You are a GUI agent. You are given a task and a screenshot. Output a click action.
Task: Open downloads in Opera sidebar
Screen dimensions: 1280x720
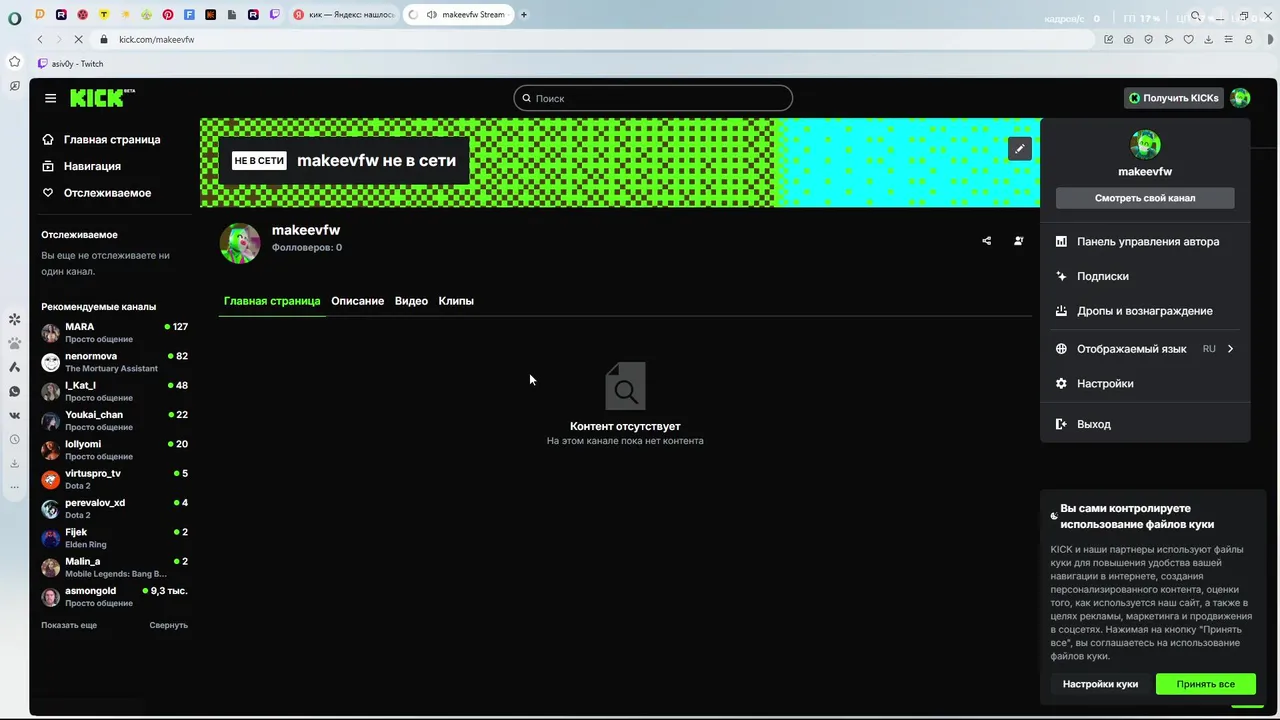click(x=14, y=464)
